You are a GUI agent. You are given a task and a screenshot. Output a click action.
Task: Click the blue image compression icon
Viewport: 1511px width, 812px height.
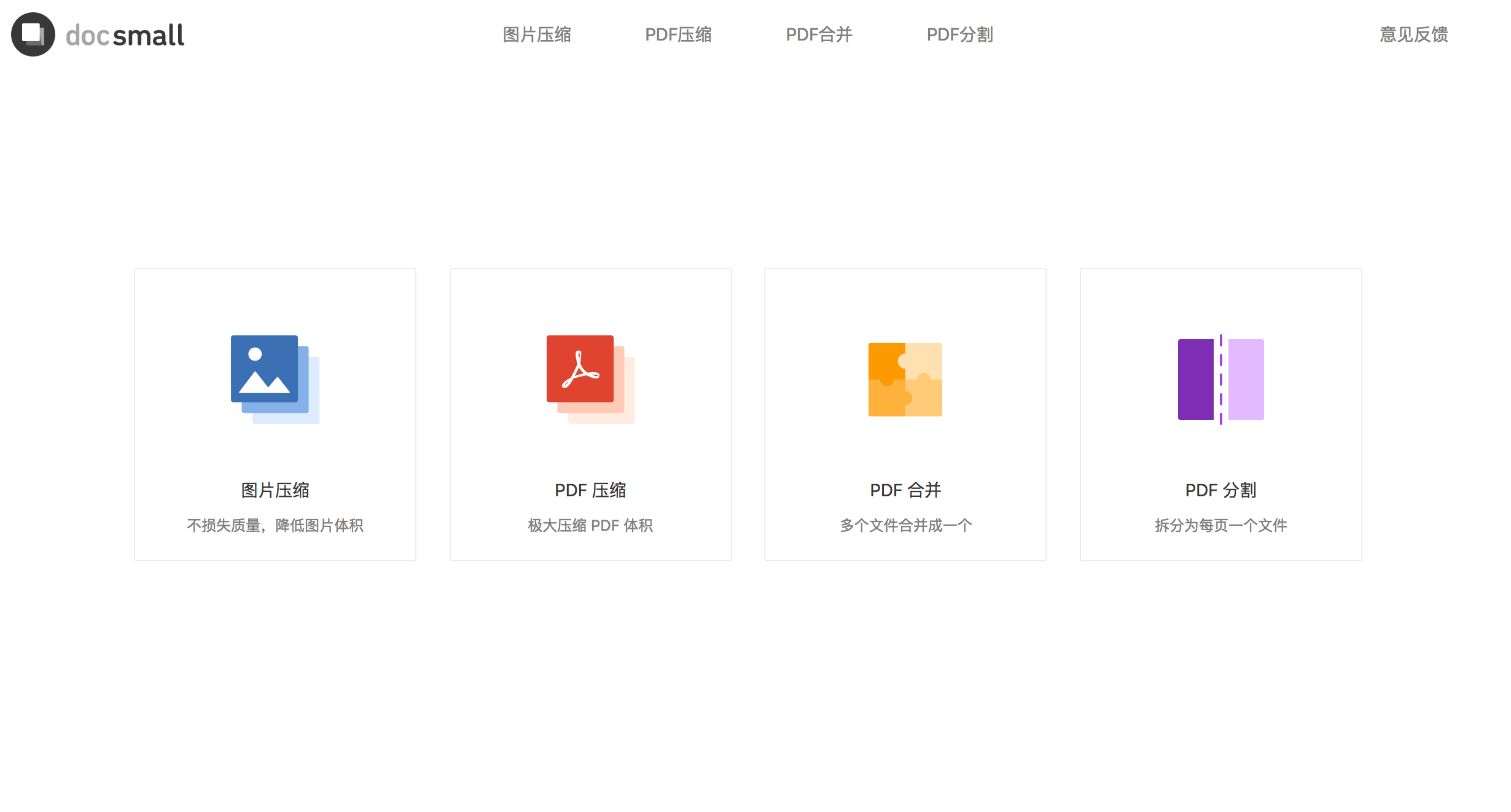(275, 379)
